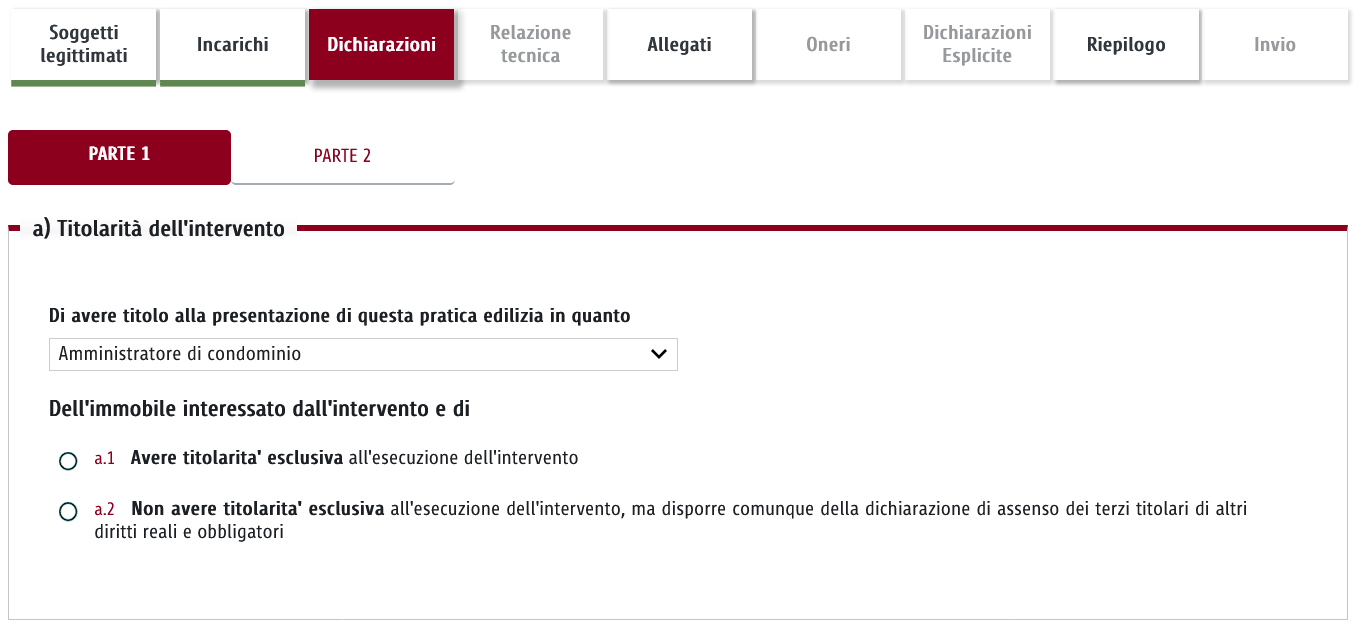Show the PARTE 1 section
This screenshot has width=1355, height=628.
coord(119,155)
